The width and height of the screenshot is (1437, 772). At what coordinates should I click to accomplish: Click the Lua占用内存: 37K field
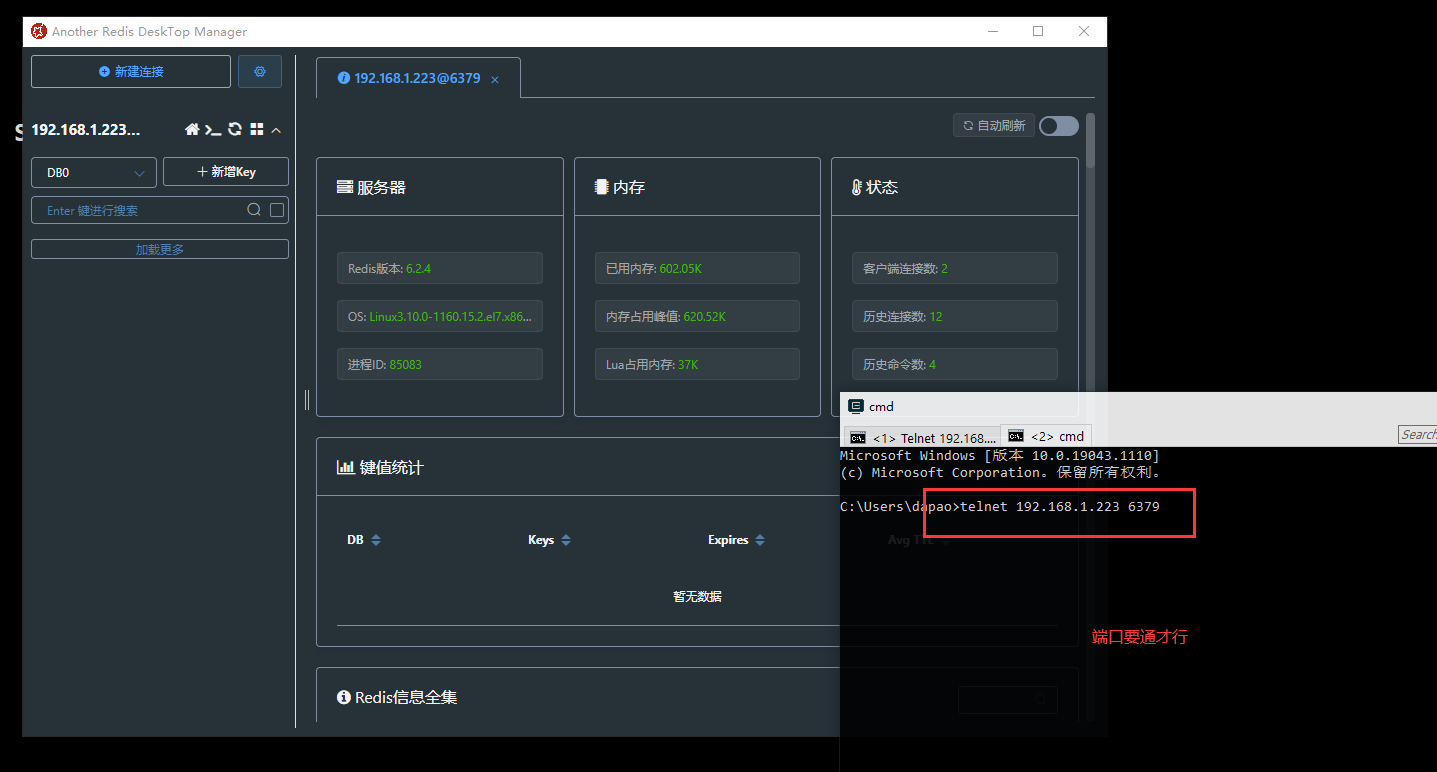click(697, 364)
